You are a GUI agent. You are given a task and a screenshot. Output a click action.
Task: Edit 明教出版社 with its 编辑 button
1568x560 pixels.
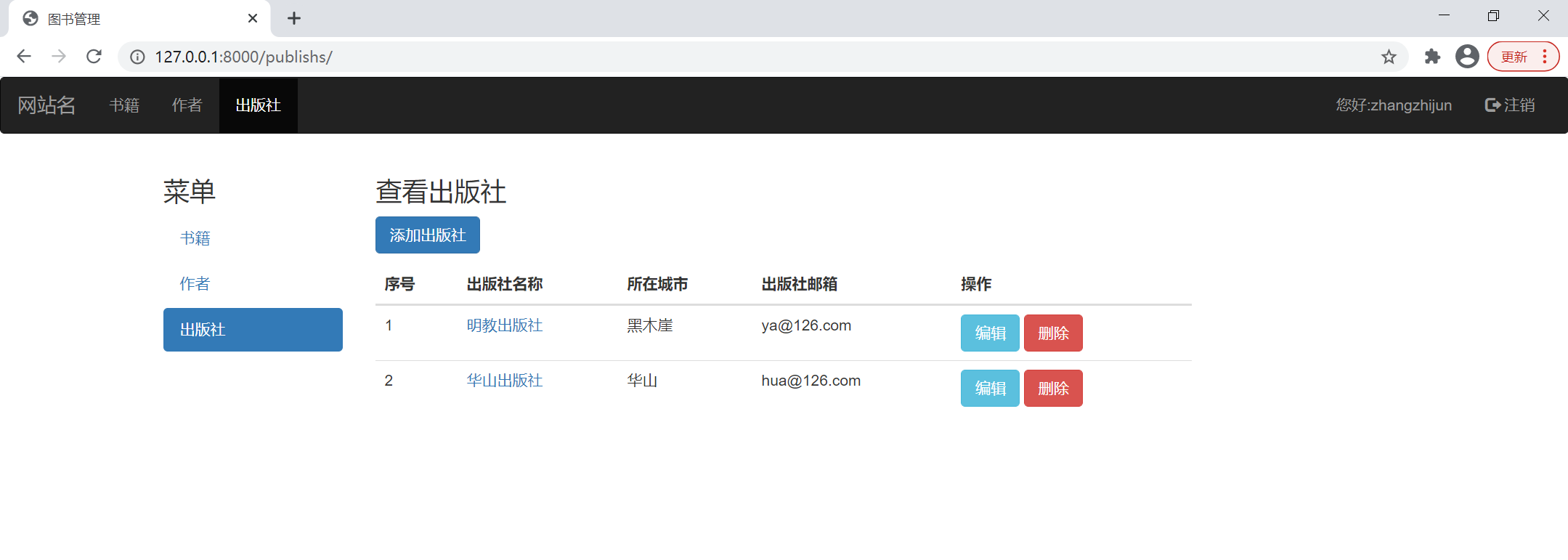coord(990,333)
